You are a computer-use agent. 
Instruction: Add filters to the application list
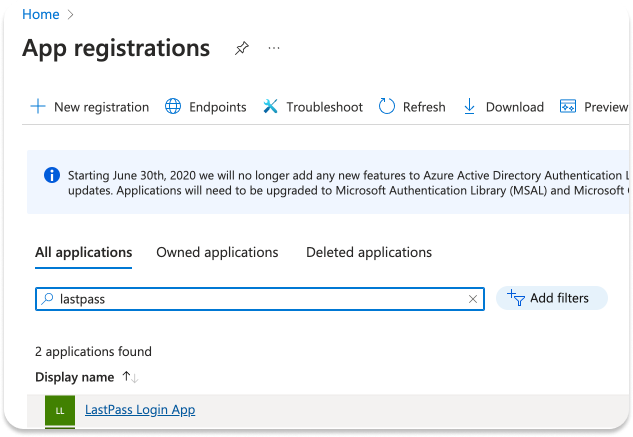(551, 298)
